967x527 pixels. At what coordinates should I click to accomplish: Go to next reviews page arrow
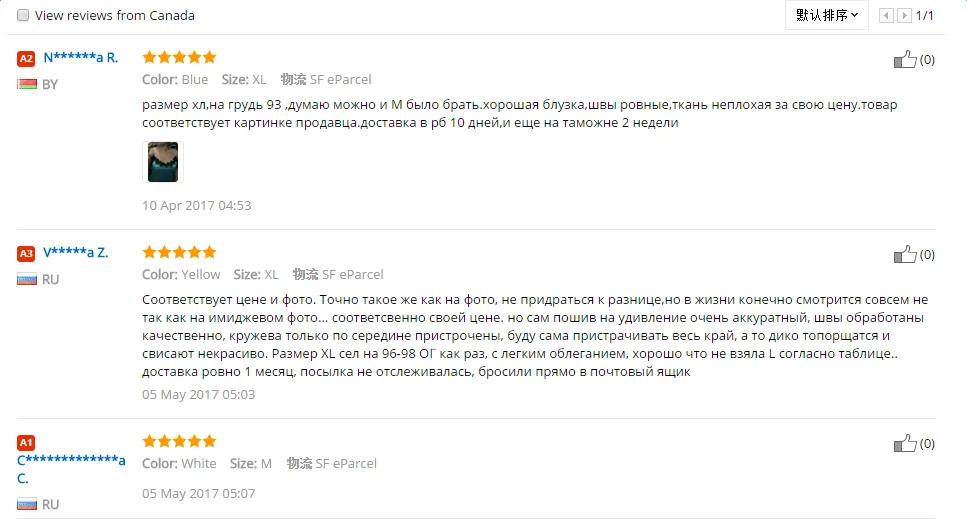coord(904,15)
